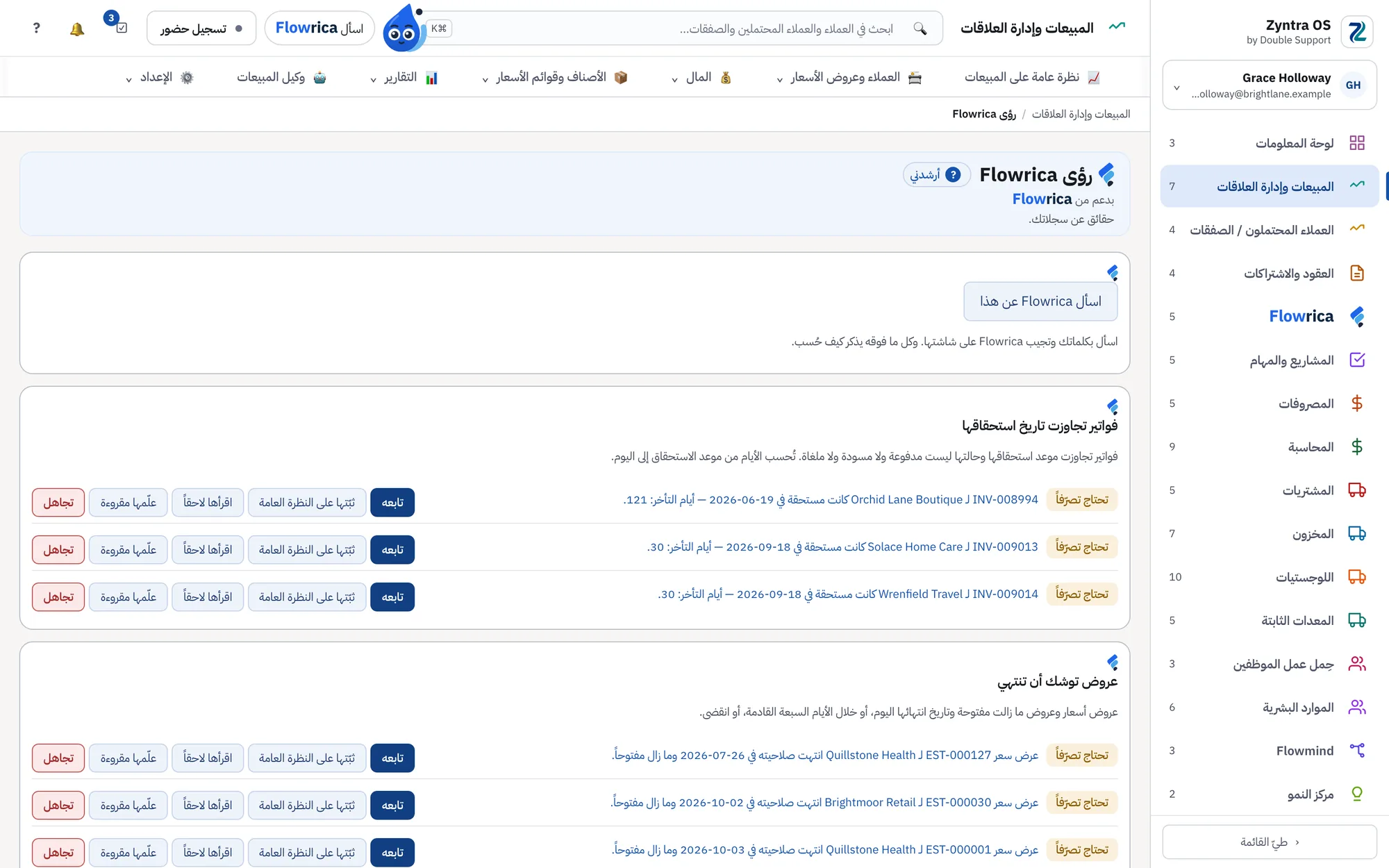
Task: Open المشتريات truck icon in sidebar
Action: [x=1357, y=490]
